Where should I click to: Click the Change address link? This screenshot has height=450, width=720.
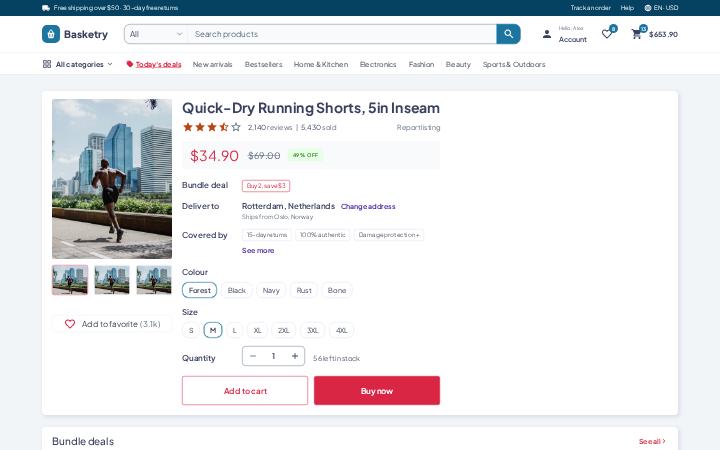(x=368, y=207)
